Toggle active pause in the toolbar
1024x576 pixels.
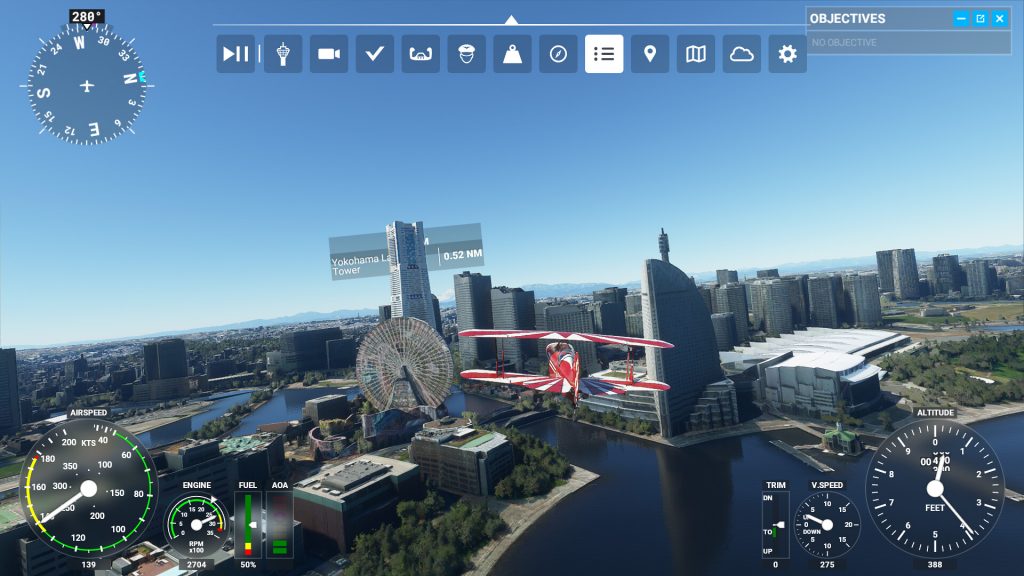pos(236,54)
